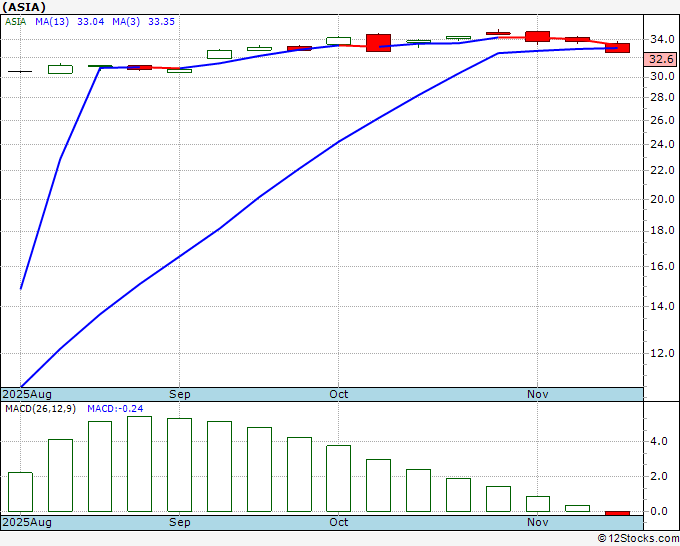This screenshot has height=546, width=680.
Task: Open the 12Stocks.com copyright link
Action: pos(638,539)
